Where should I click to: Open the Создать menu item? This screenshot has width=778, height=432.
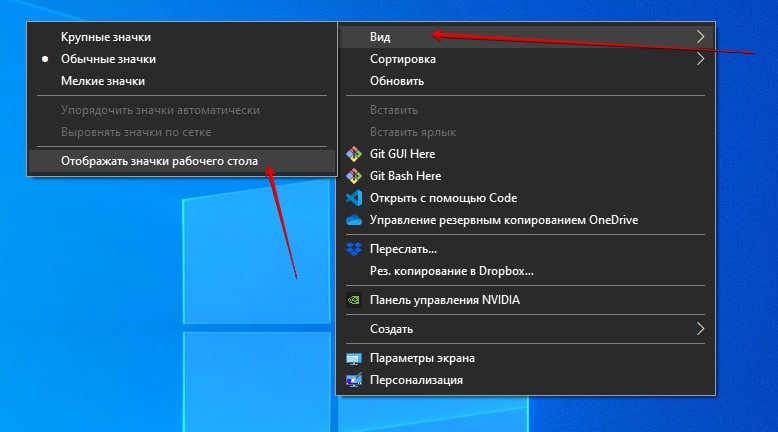525,329
